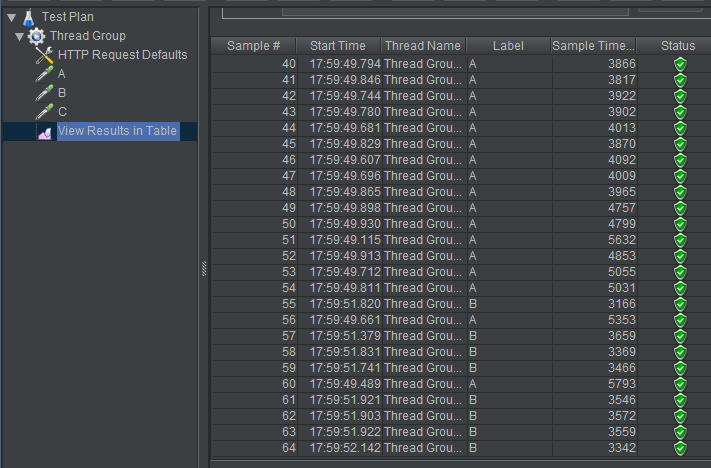
Task: Click sample time value 5353
Action: tap(622, 320)
